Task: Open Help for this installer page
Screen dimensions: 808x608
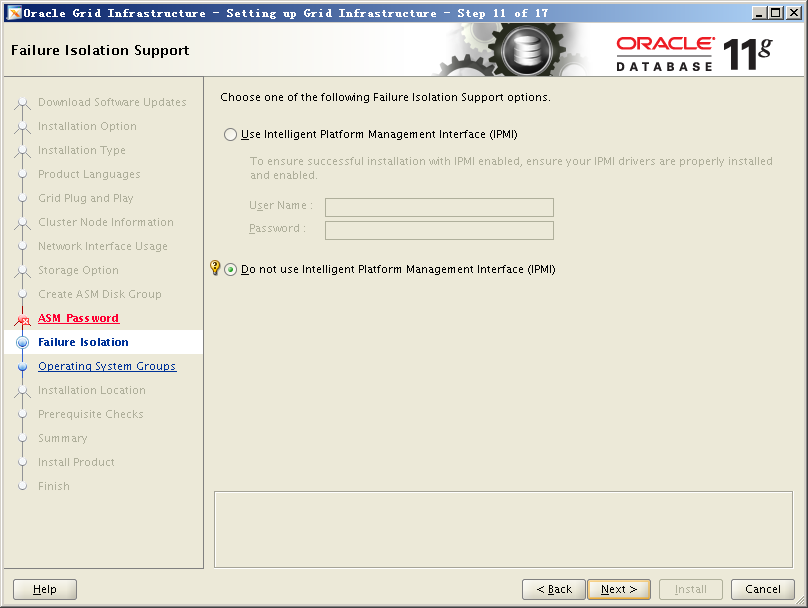Action: coord(45,589)
